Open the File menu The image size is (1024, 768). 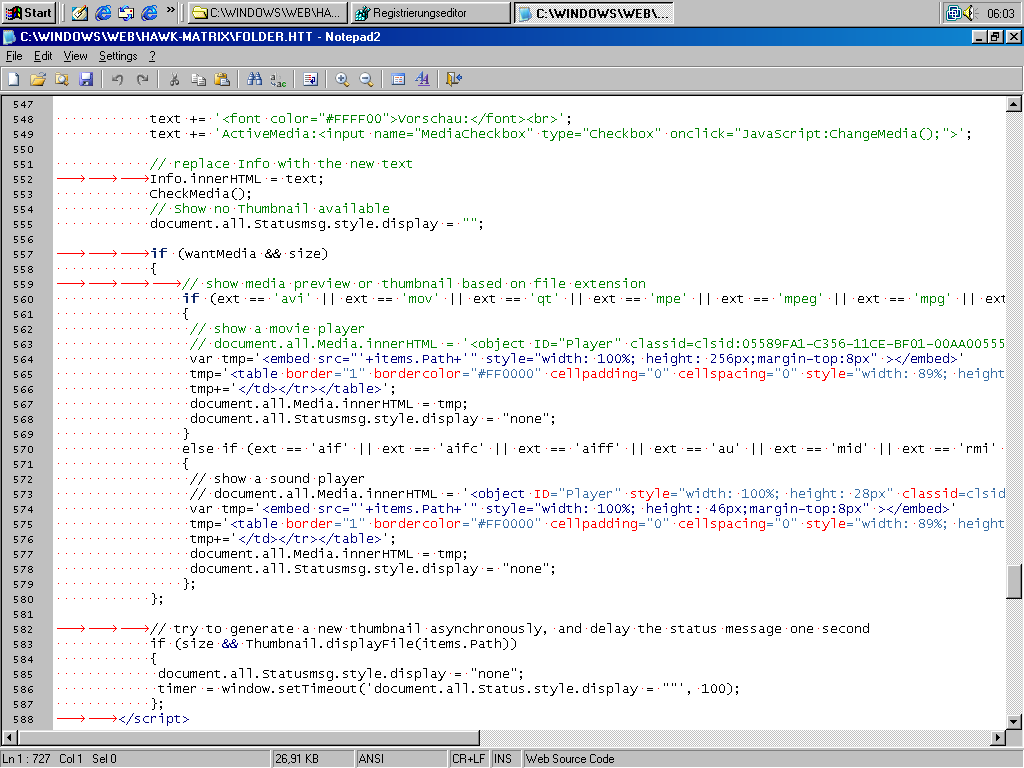(x=14, y=56)
